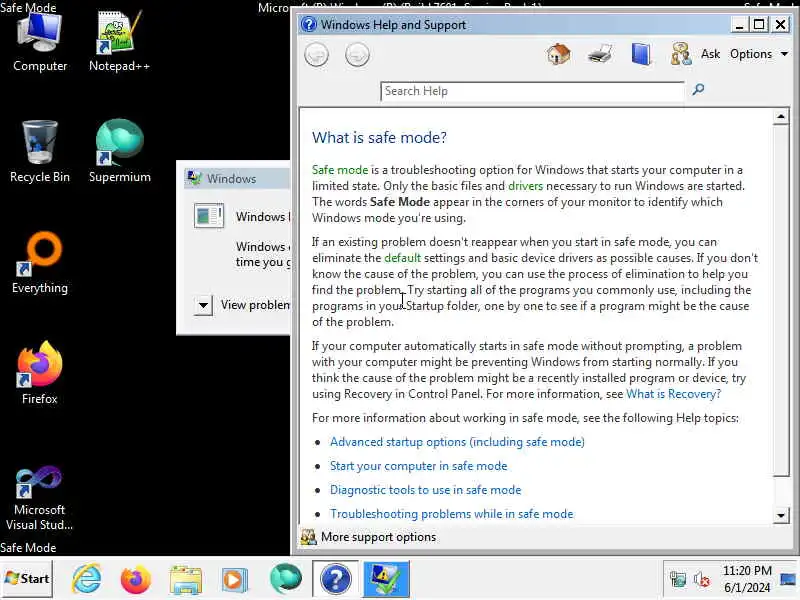This screenshot has height=600, width=800.
Task: Click the Ask label in the Help toolbar
Action: pos(710,54)
